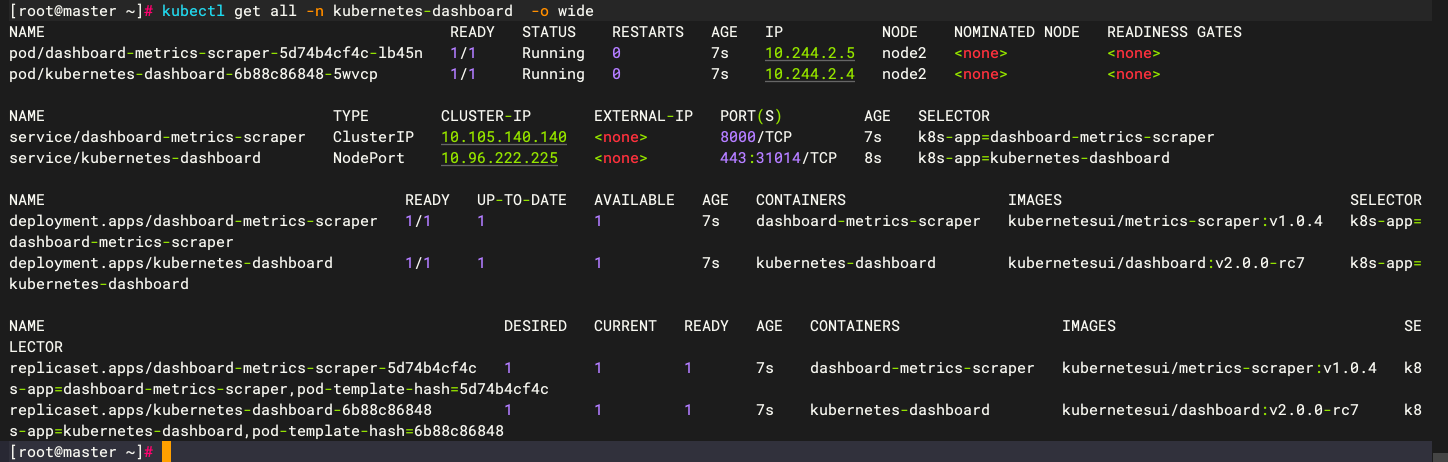Click the 'STATUS' column header
The width and height of the screenshot is (1448, 462).
(549, 32)
